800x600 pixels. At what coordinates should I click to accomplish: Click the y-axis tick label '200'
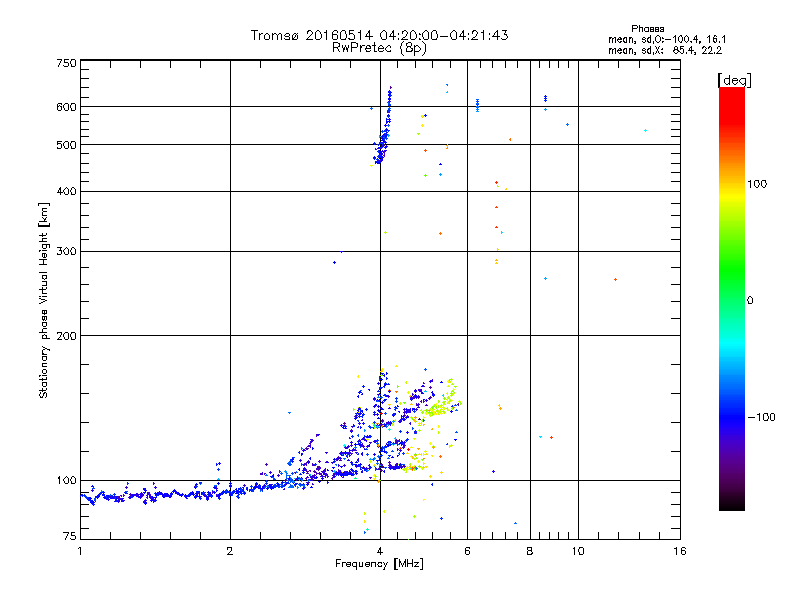click(66, 336)
